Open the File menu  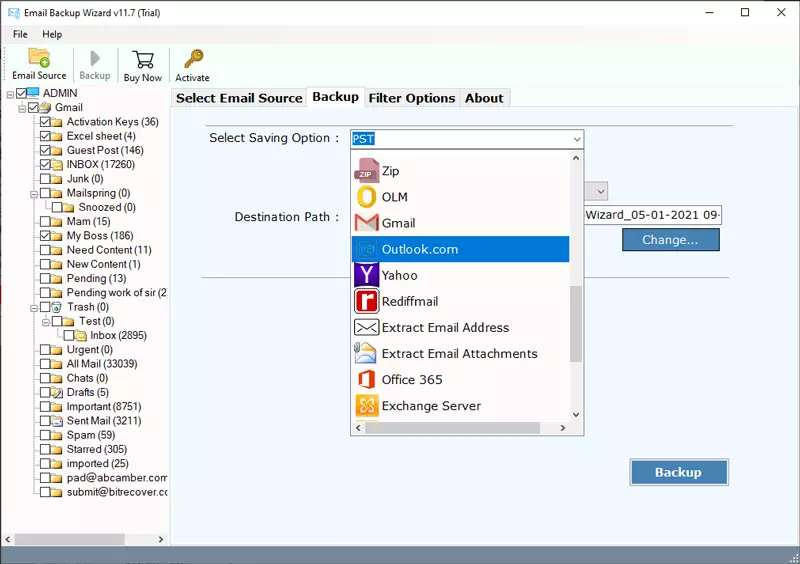click(x=20, y=34)
